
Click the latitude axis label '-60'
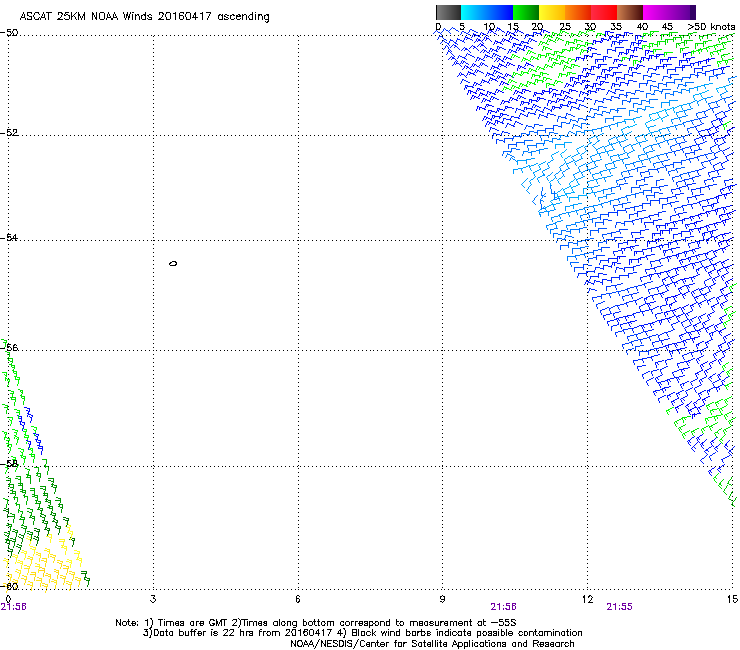click(9, 586)
